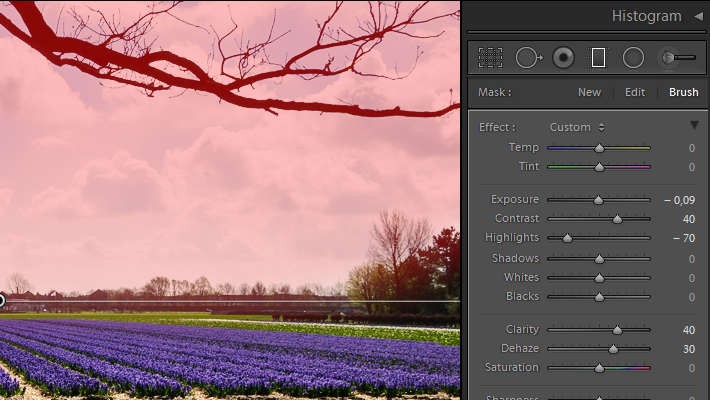
Task: Collapse the Histogram panel with the triangle
Action: coord(699,16)
